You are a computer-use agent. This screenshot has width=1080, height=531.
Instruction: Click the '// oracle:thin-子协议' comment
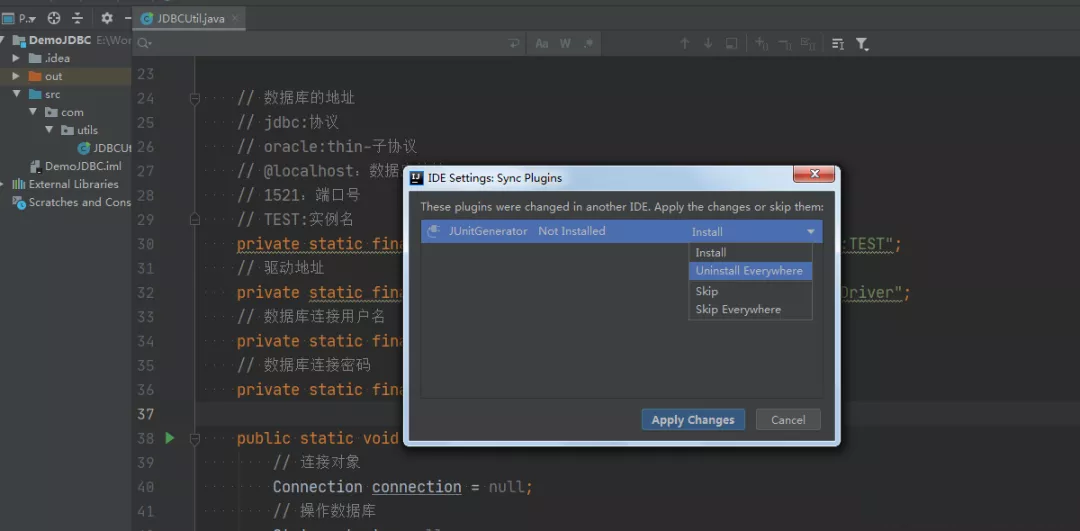click(x=327, y=147)
